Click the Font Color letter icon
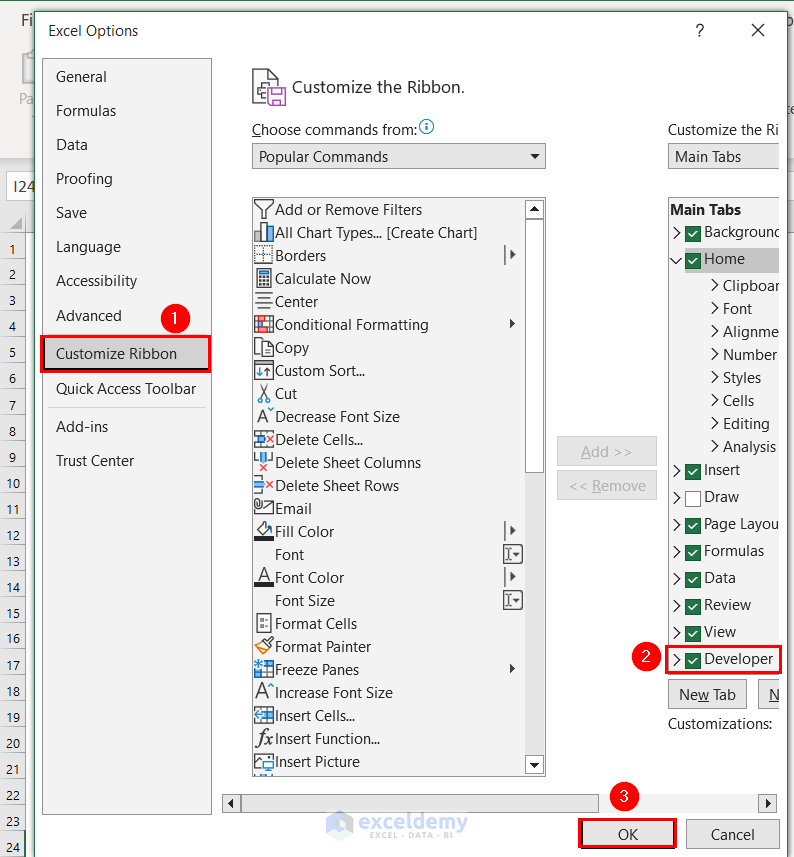The image size is (794, 857). tap(264, 577)
